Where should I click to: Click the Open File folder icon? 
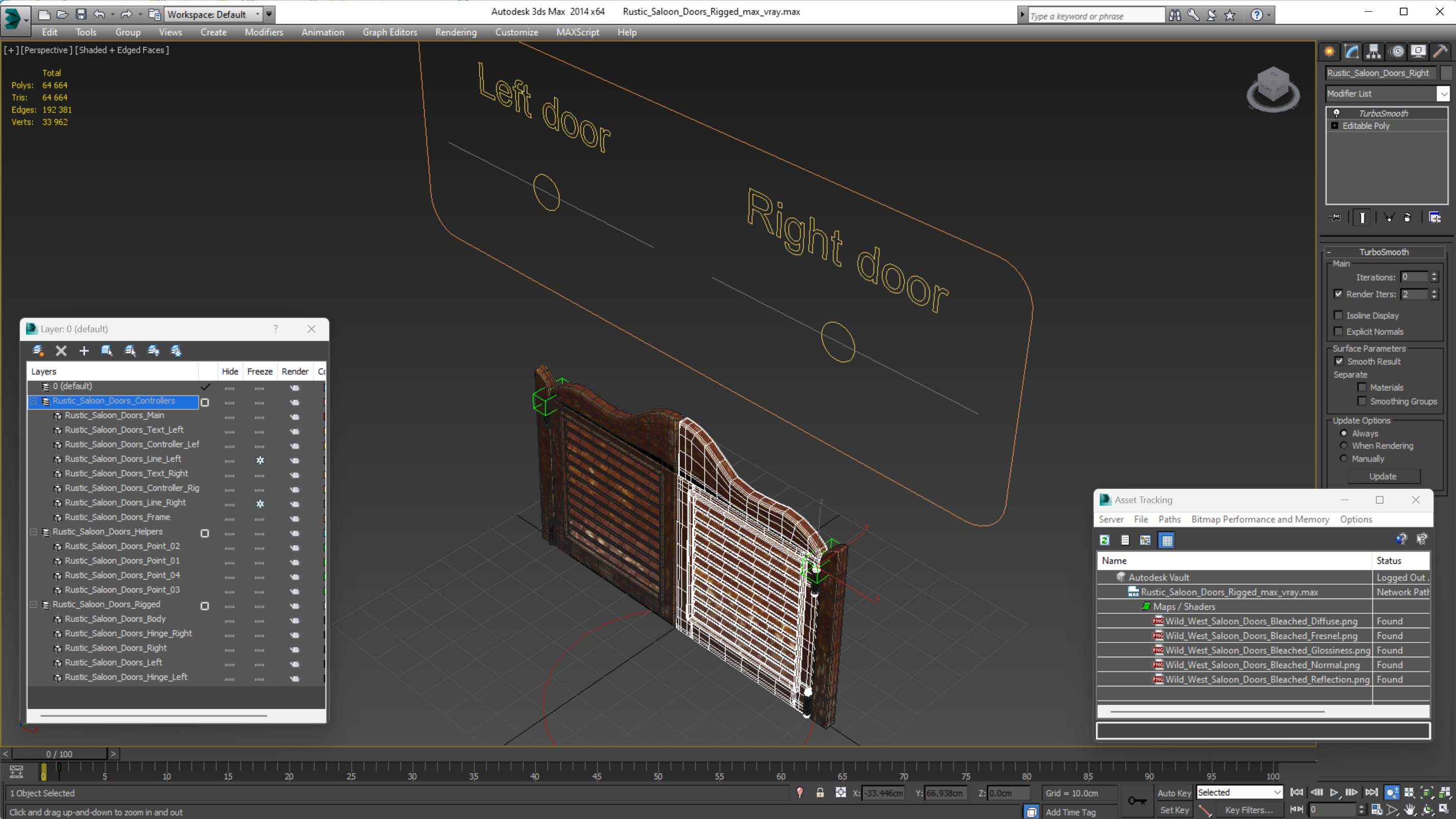click(63, 14)
